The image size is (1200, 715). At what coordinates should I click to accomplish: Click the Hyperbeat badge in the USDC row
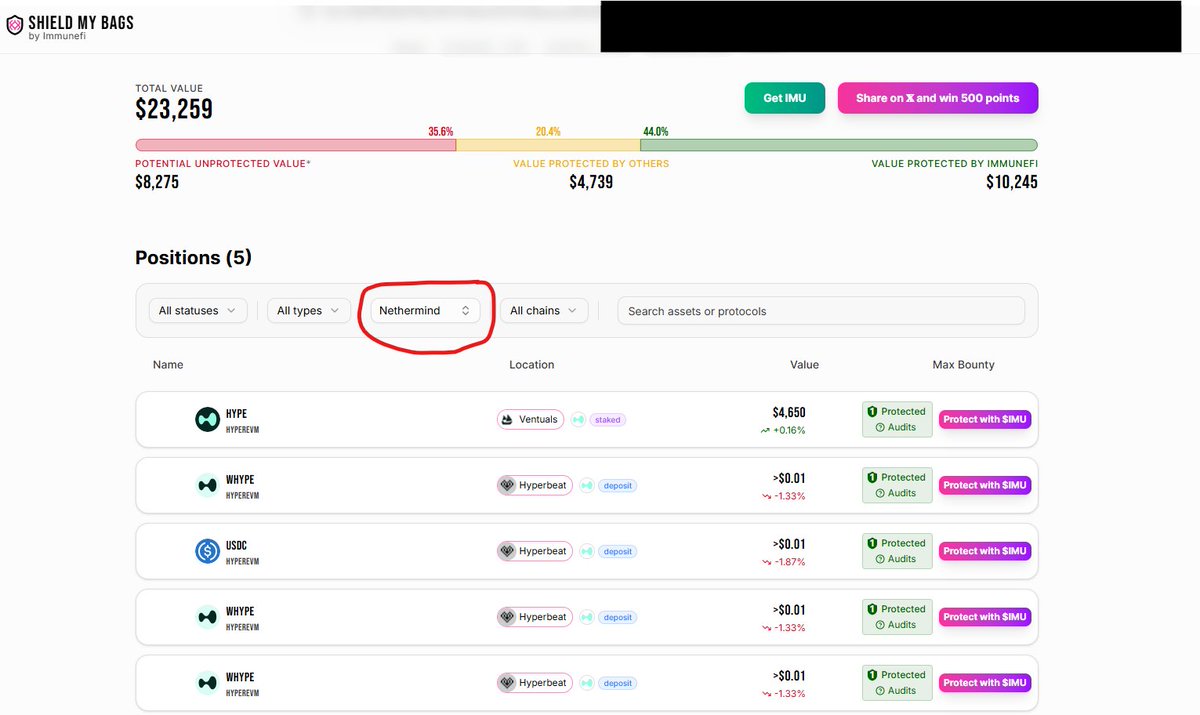(x=534, y=551)
